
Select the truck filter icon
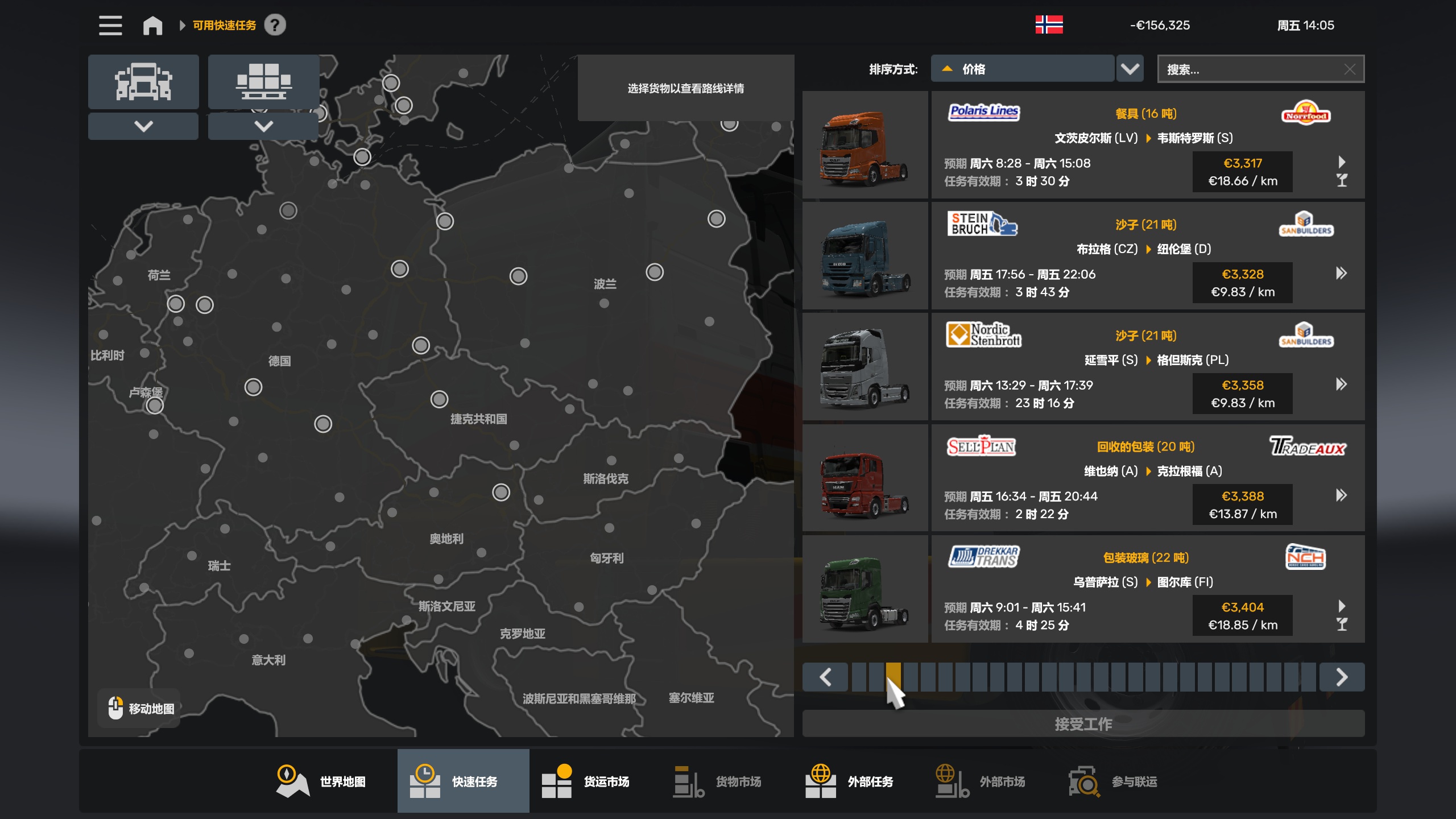[x=143, y=82]
